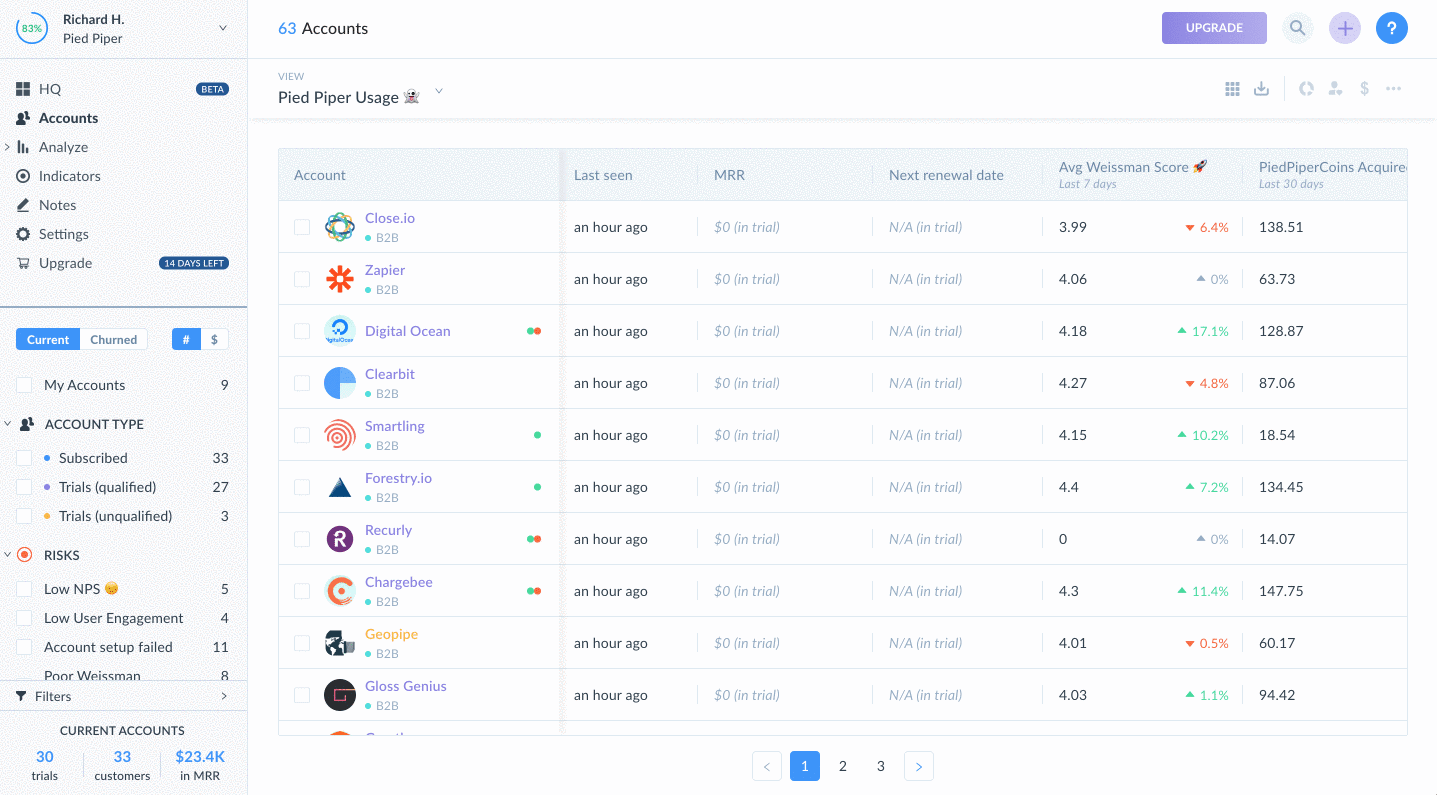1437x795 pixels.
Task: Click Recurly's red-green status dots
Action: click(534, 539)
